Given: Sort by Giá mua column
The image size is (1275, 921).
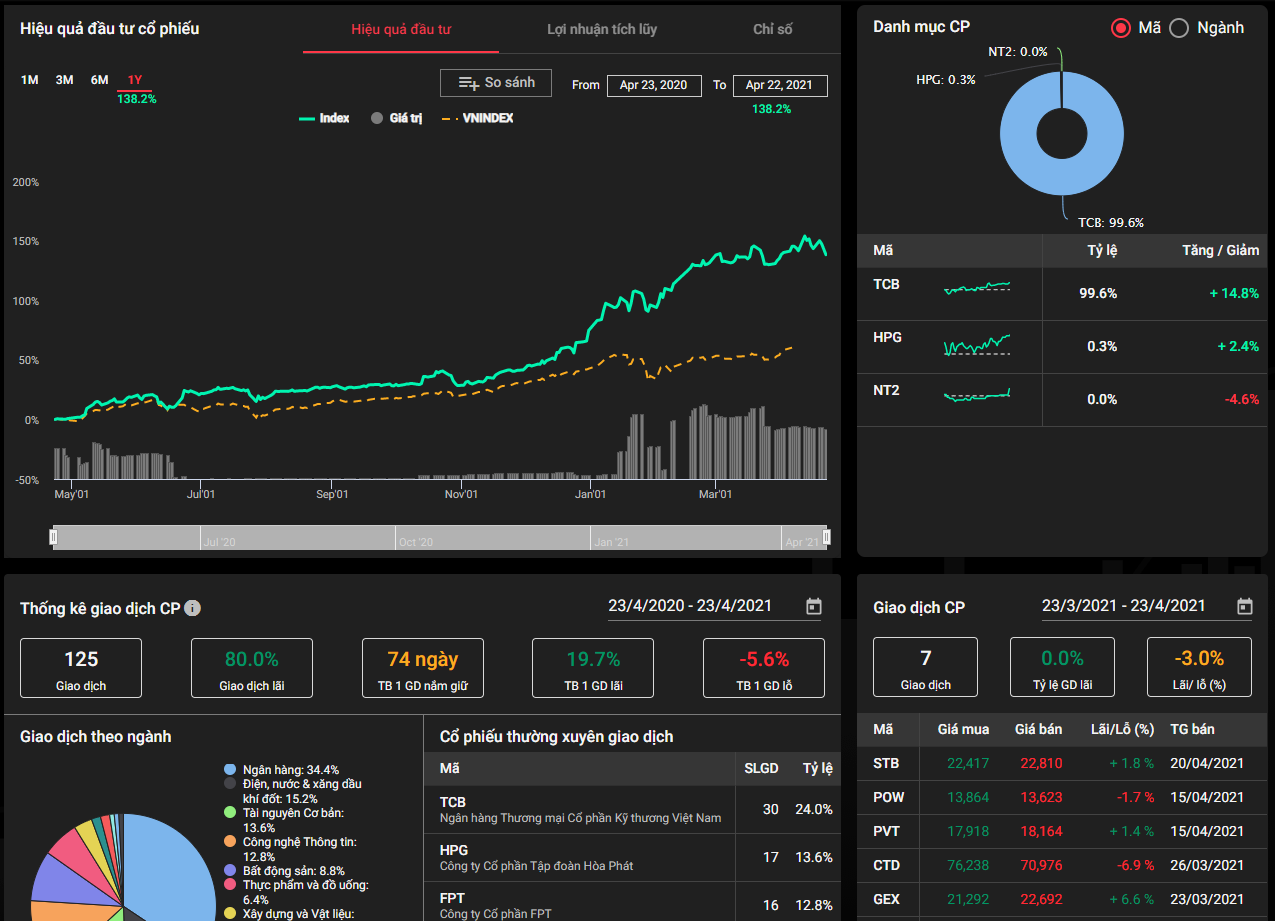Looking at the screenshot, I should click(x=963, y=729).
